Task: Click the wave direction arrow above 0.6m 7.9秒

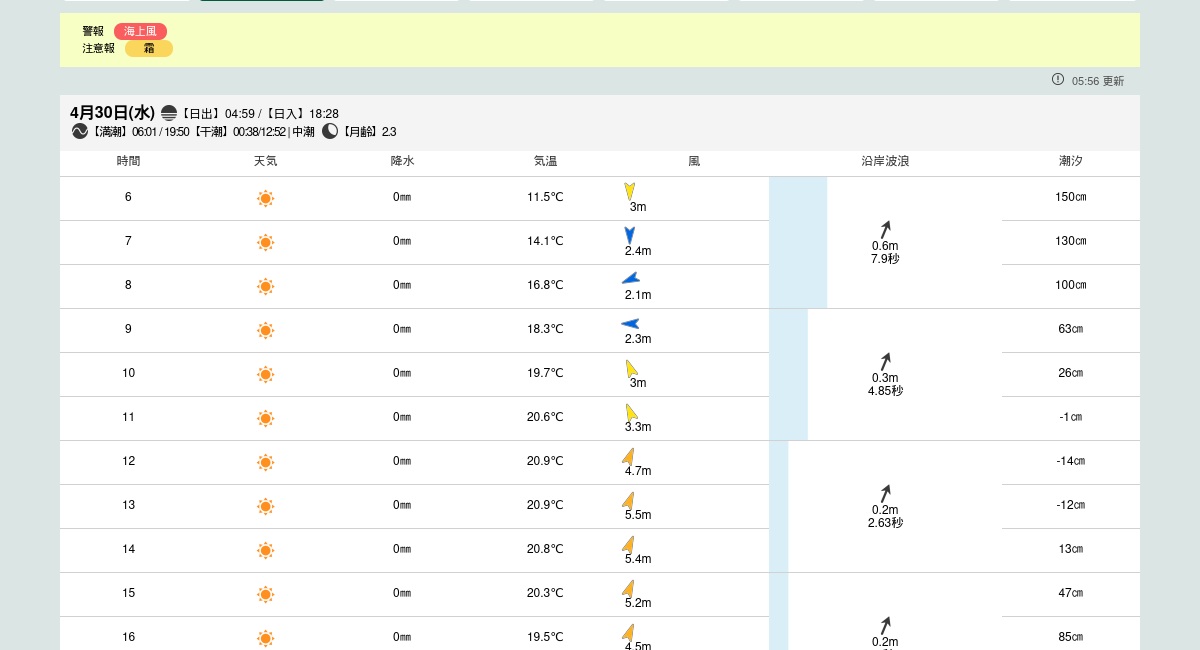Action: click(x=885, y=229)
